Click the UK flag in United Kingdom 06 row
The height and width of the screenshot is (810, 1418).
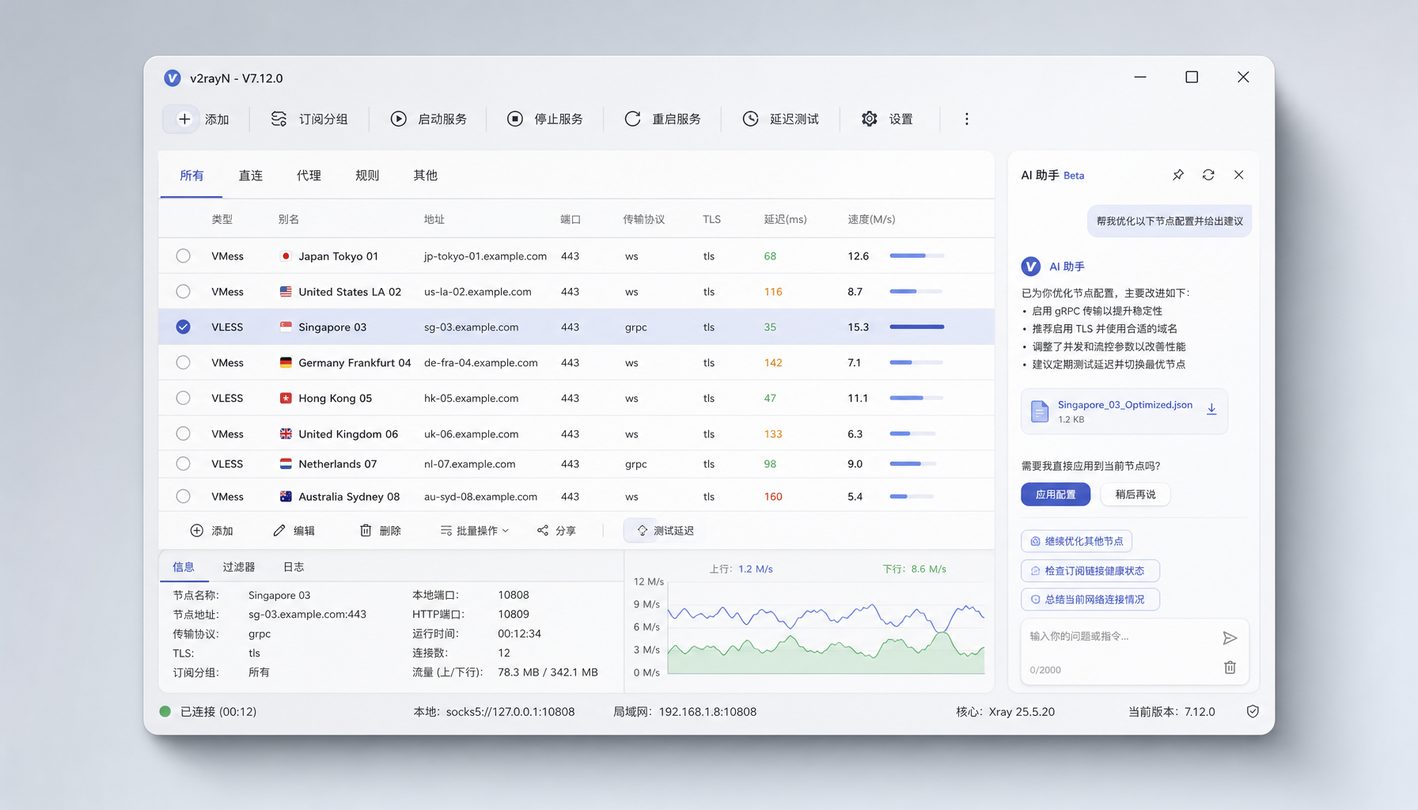tap(286, 433)
